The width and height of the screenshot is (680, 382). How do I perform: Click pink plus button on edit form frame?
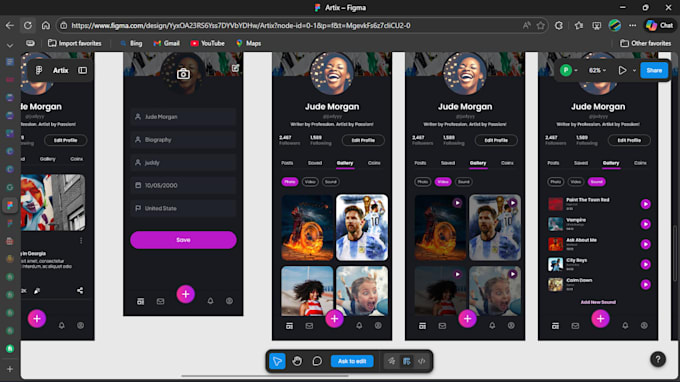pyautogui.click(x=185, y=294)
